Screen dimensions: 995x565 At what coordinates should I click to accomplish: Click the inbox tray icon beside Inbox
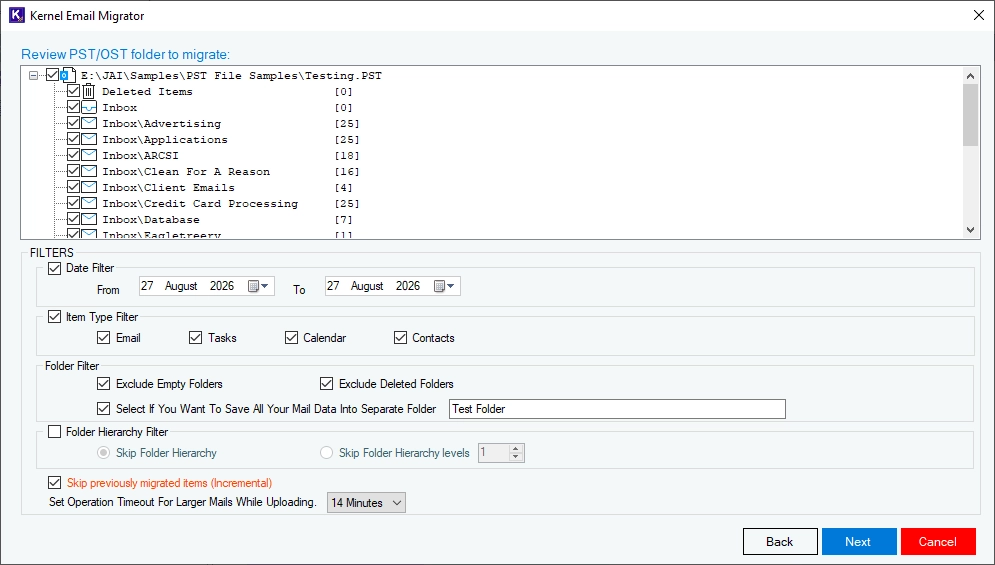tap(89, 107)
